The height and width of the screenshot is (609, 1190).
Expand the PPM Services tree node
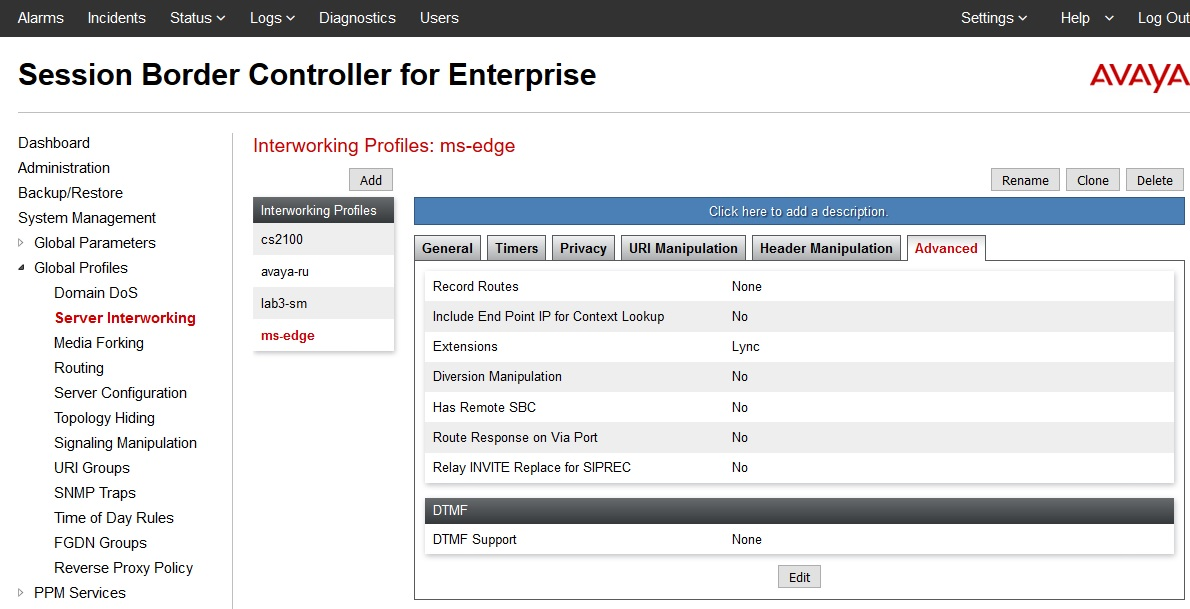pos(21,593)
